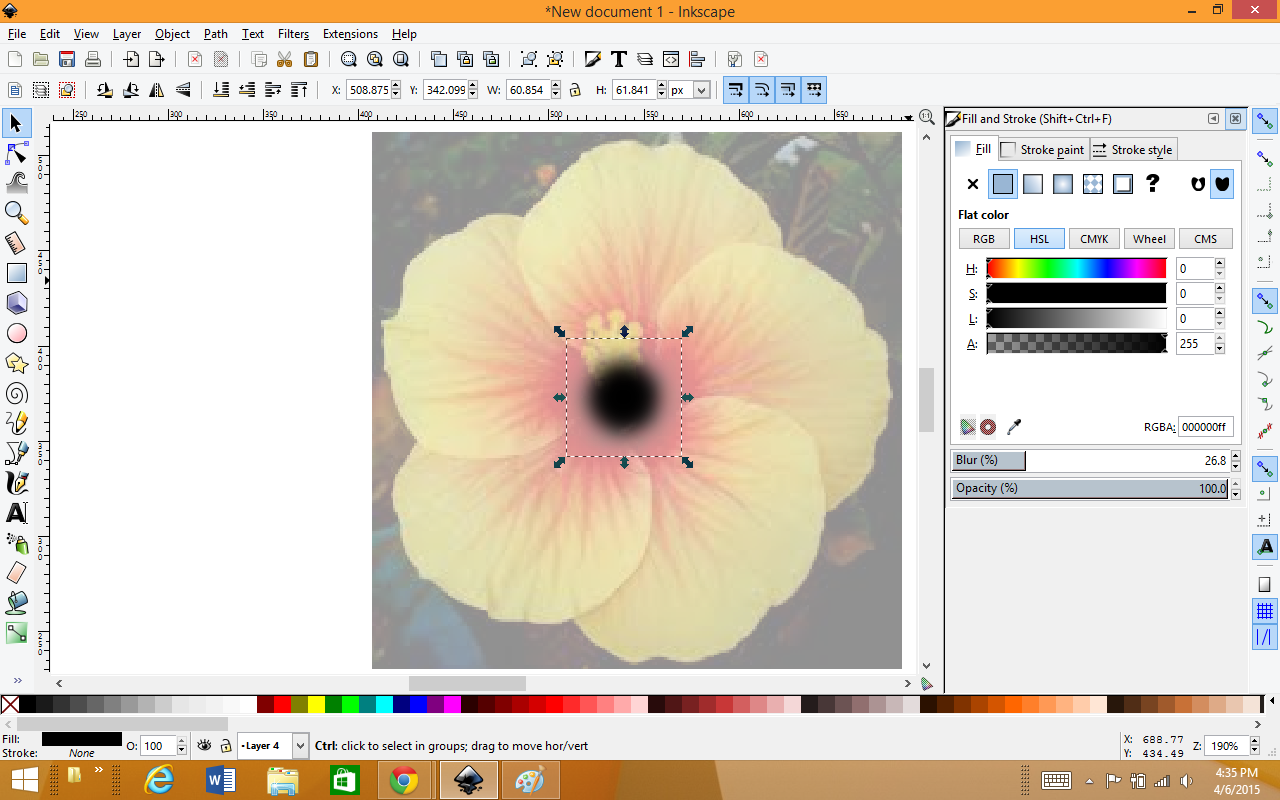
Task: Select the Star and polygon tool
Action: click(x=17, y=363)
